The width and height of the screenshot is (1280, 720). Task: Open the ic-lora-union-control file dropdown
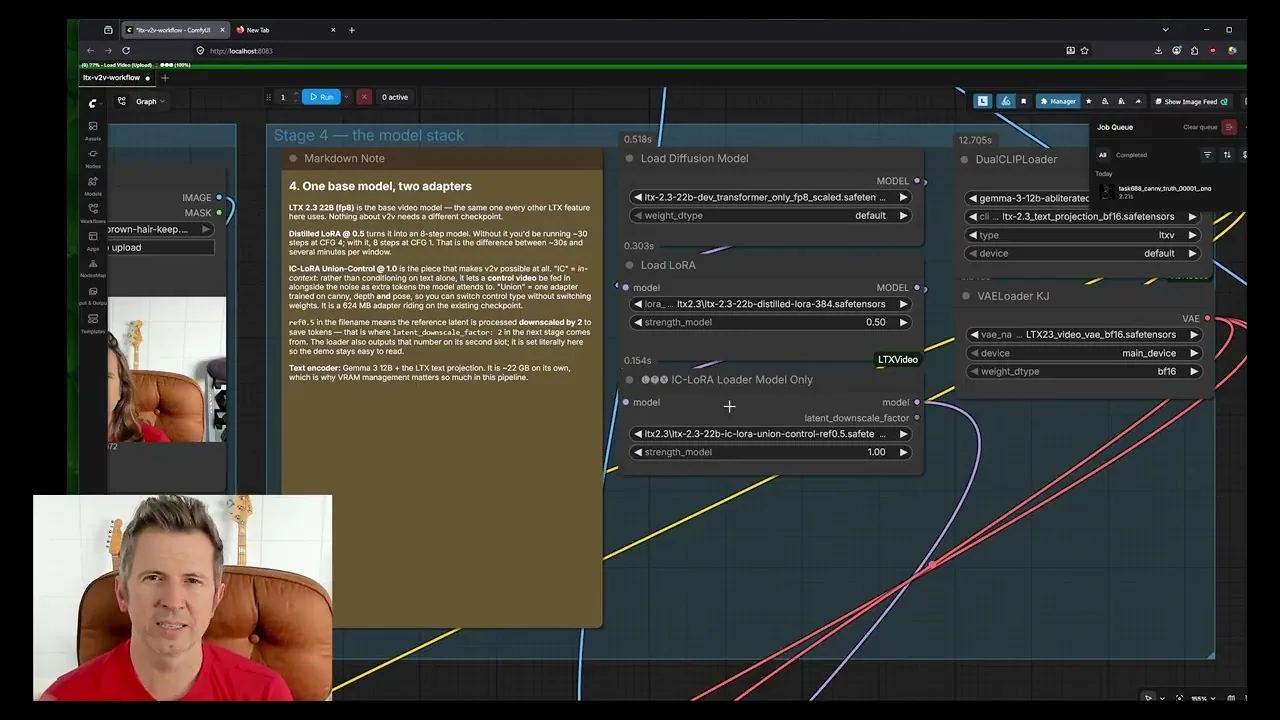coord(771,434)
